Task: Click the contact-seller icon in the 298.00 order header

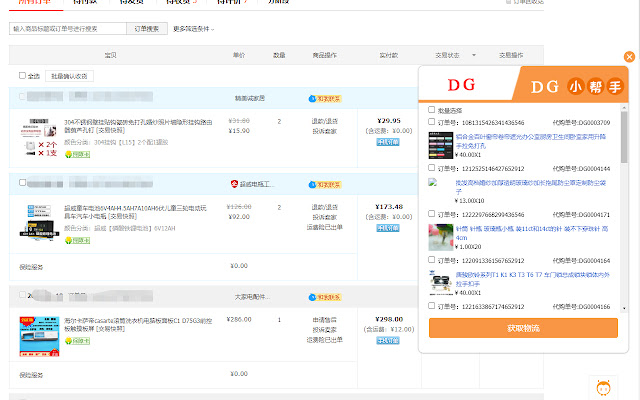Action: click(x=325, y=297)
